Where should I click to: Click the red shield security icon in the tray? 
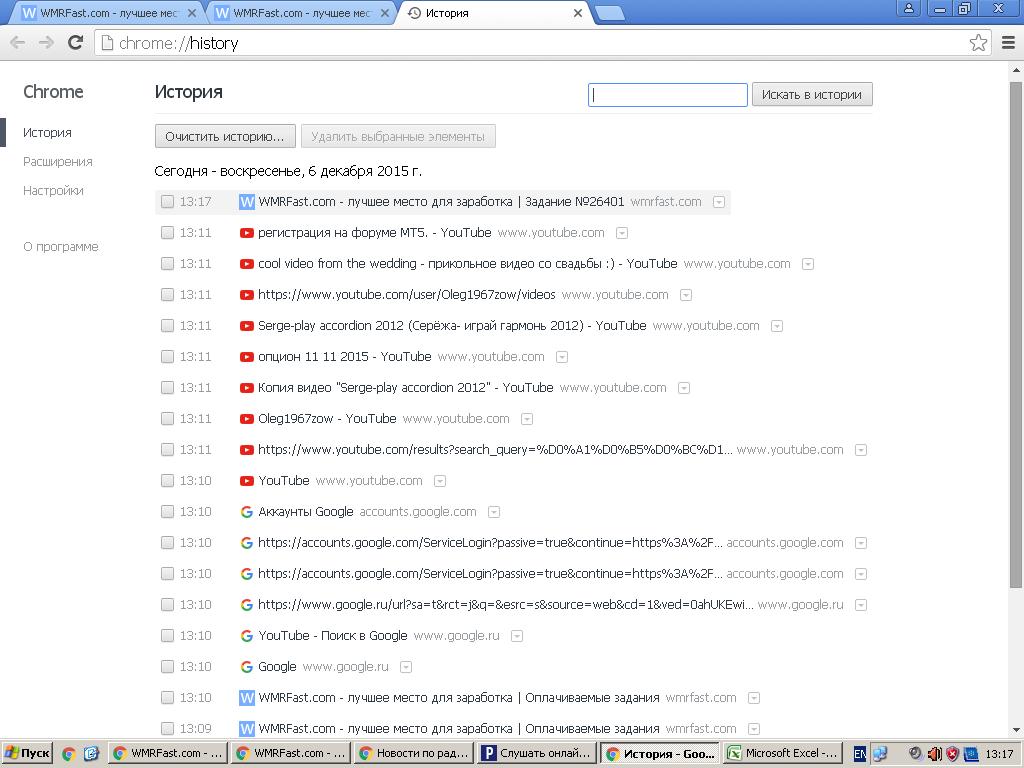tap(953, 754)
